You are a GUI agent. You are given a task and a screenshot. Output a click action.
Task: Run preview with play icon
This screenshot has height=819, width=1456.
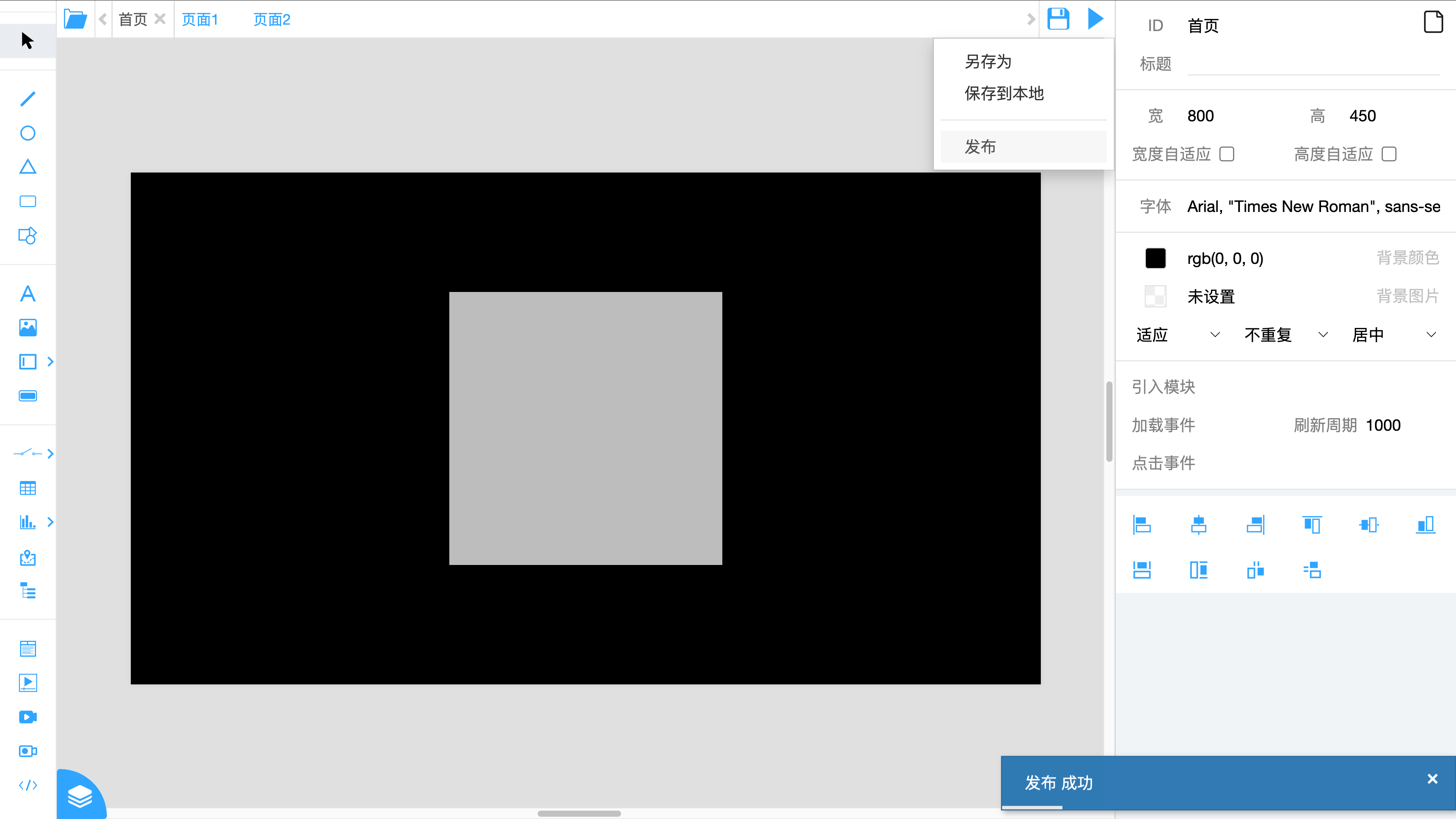tap(1095, 19)
